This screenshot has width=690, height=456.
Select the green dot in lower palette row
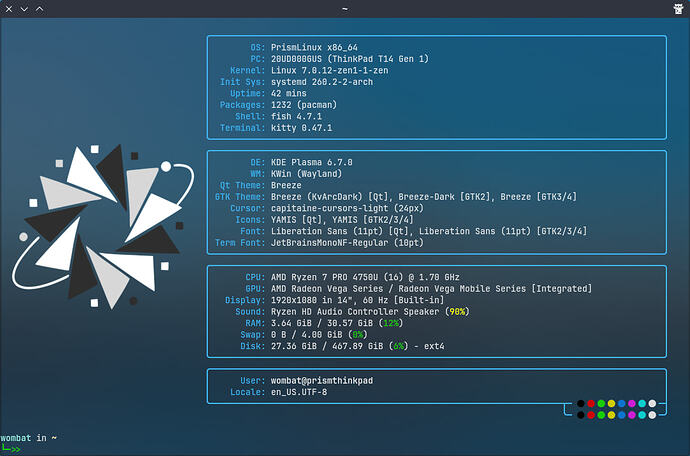tap(601, 415)
